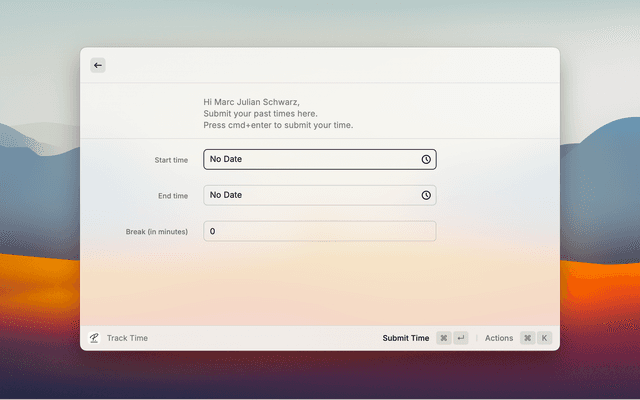640x400 pixels.
Task: Click the Track Time extension icon
Action: coord(94,338)
